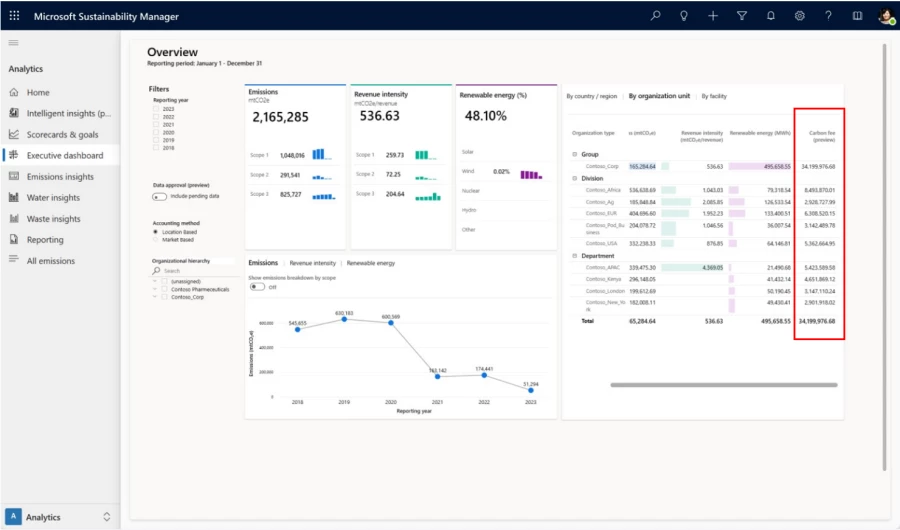The image size is (900, 530).
Task: Click the plus icon in header
Action: tap(713, 16)
